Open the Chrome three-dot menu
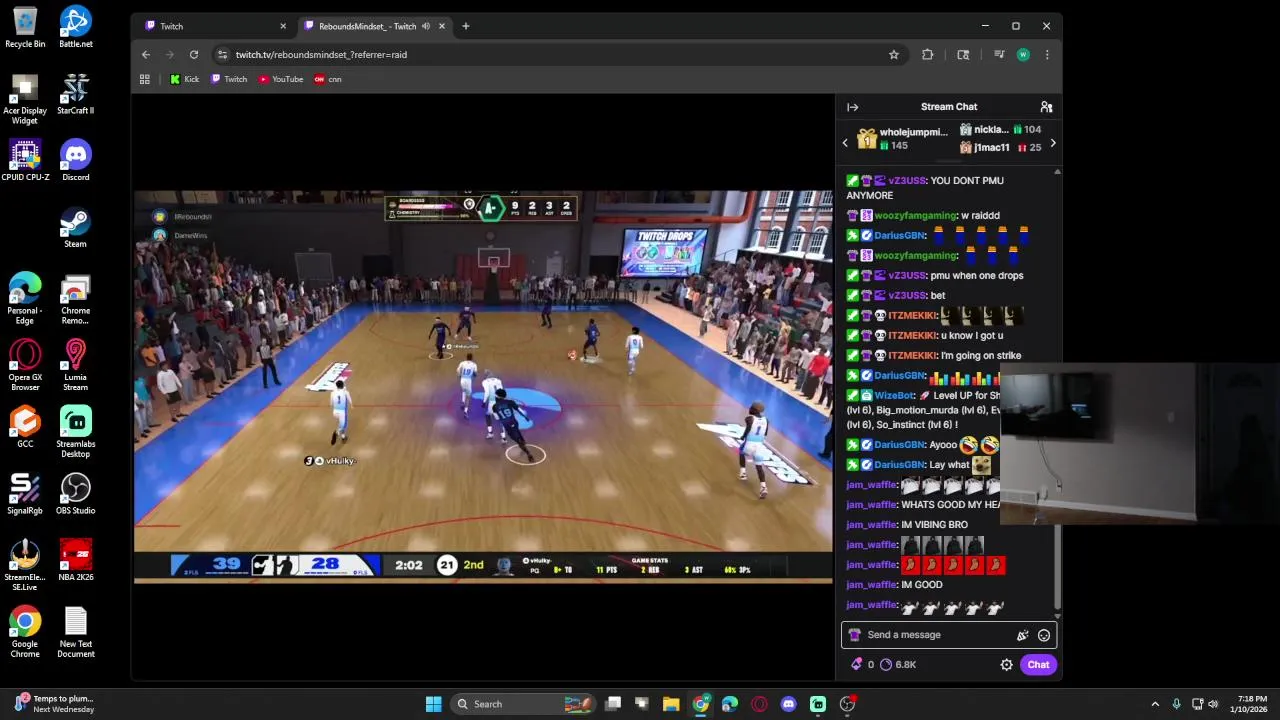Viewport: 1280px width, 720px height. [1047, 55]
